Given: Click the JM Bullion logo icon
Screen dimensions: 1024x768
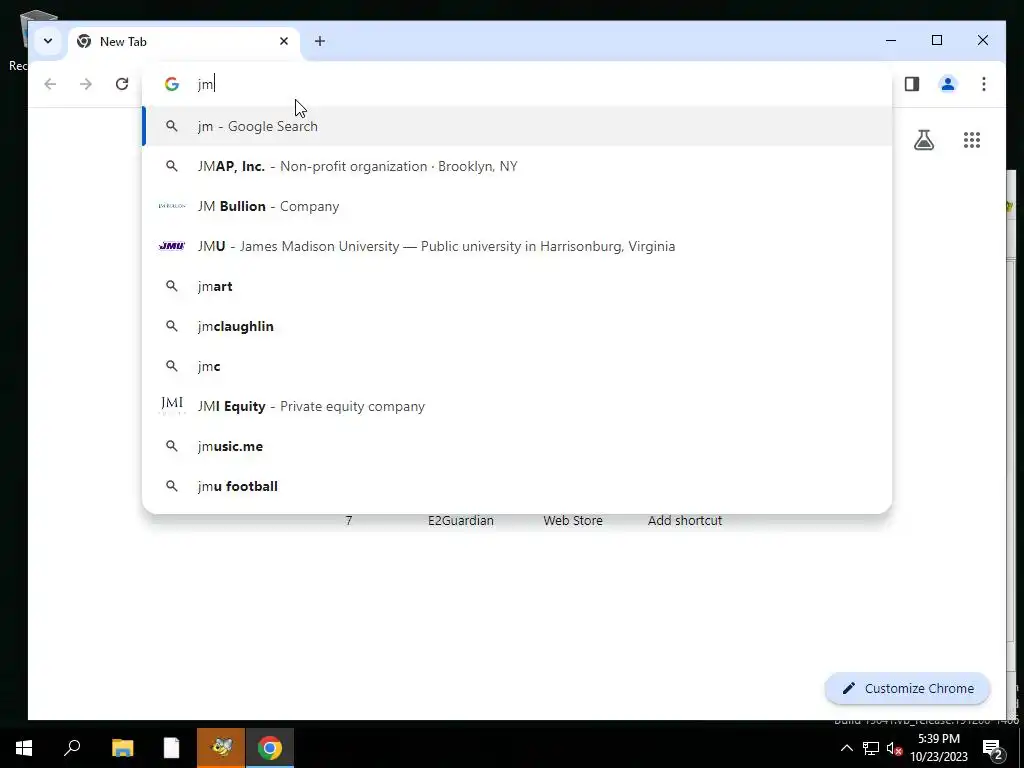Looking at the screenshot, I should (x=172, y=206).
